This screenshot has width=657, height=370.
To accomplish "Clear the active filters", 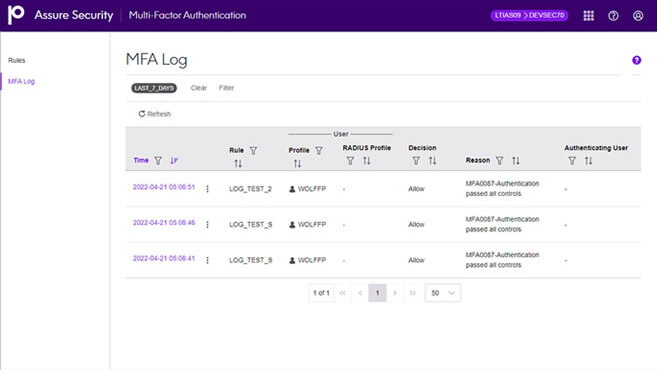I will [x=199, y=88].
